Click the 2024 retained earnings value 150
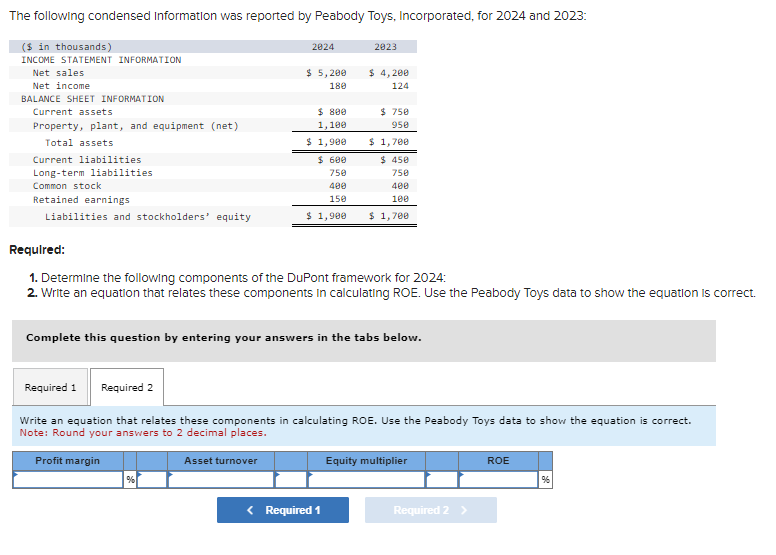This screenshot has width=776, height=555. tap(338, 199)
